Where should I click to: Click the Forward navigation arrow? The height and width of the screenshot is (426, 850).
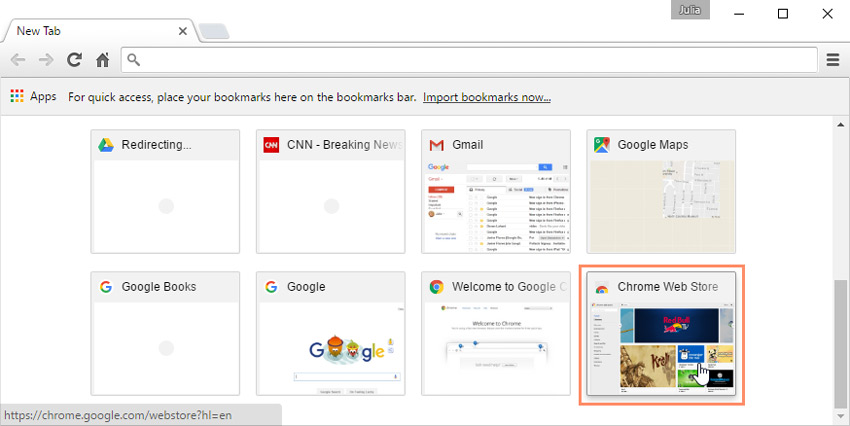[46, 60]
